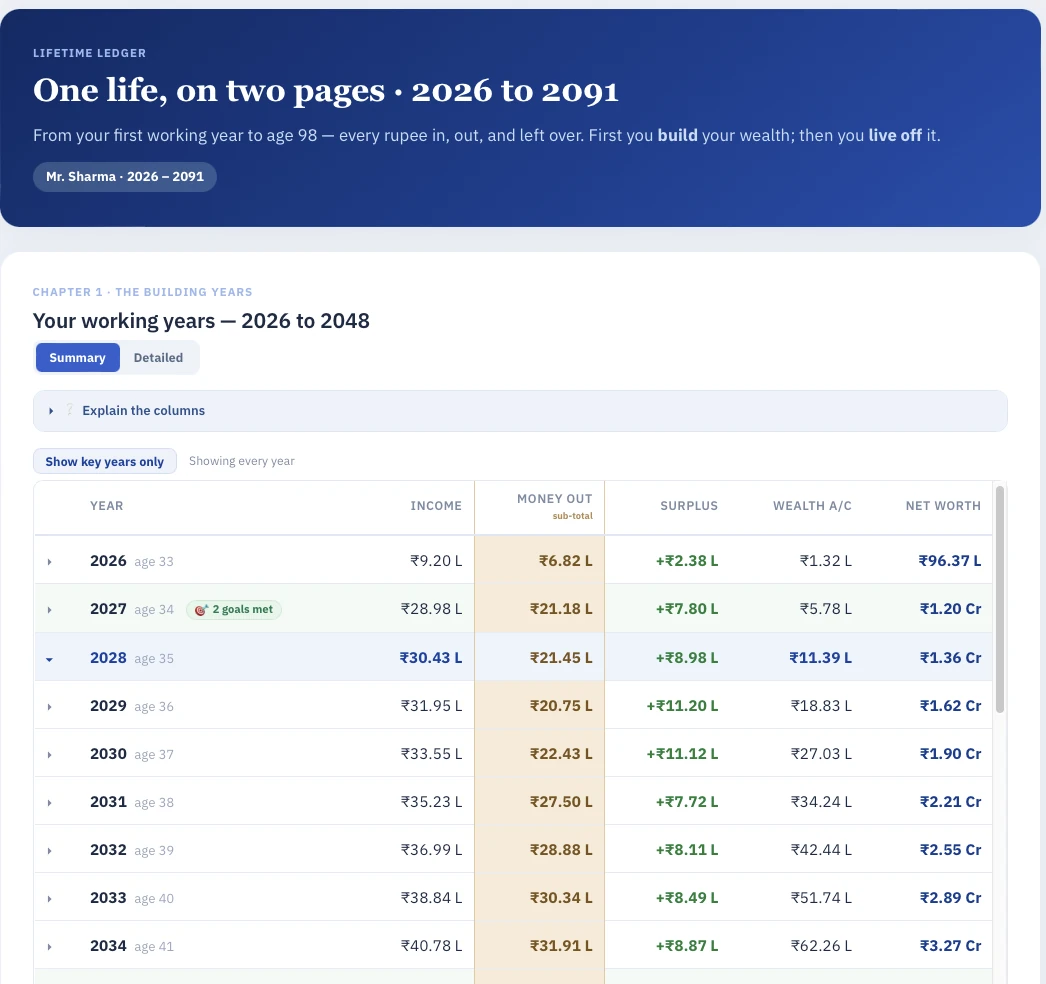Collapse the 2028 row chevron
Screen dimensions: 1046x984
(49, 659)
